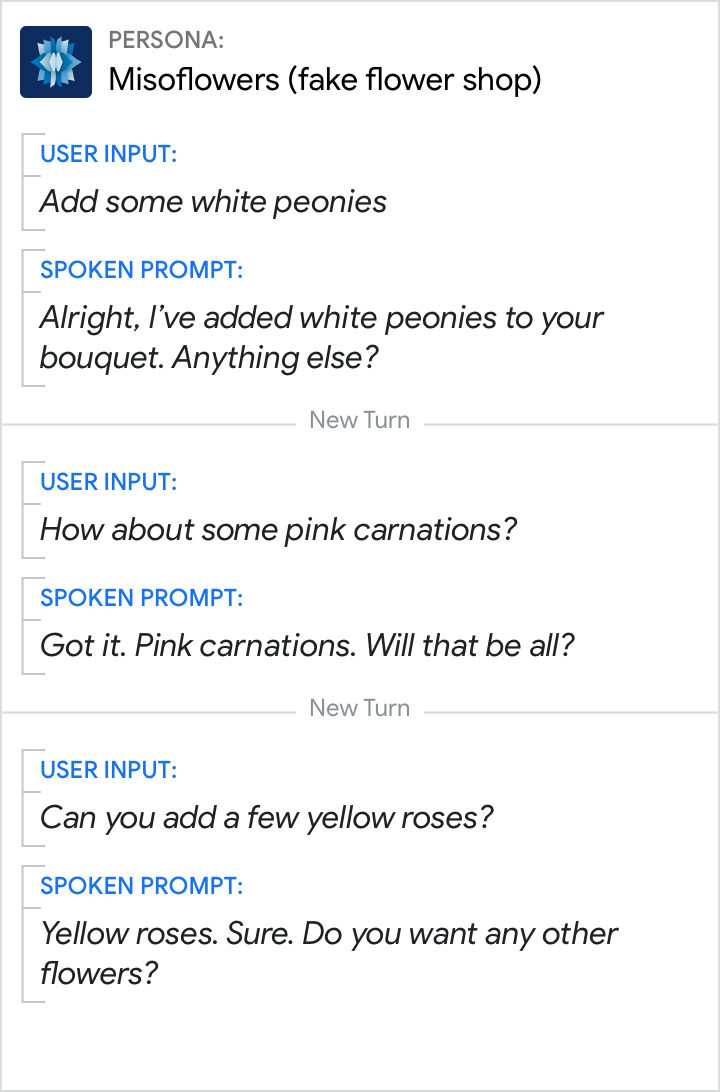Click 'Yellow roses. Sure. Do you want' line
The height and width of the screenshot is (1092, 720).
(329, 934)
